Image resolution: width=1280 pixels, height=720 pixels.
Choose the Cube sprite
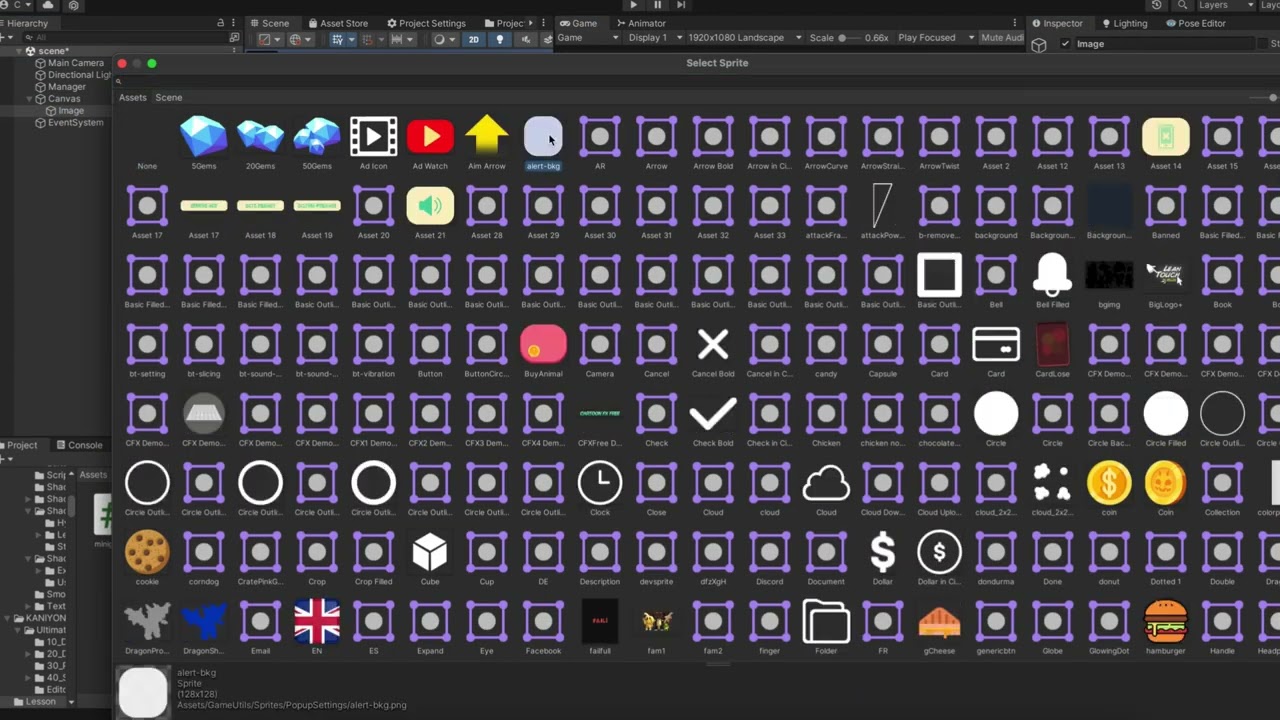(x=430, y=552)
